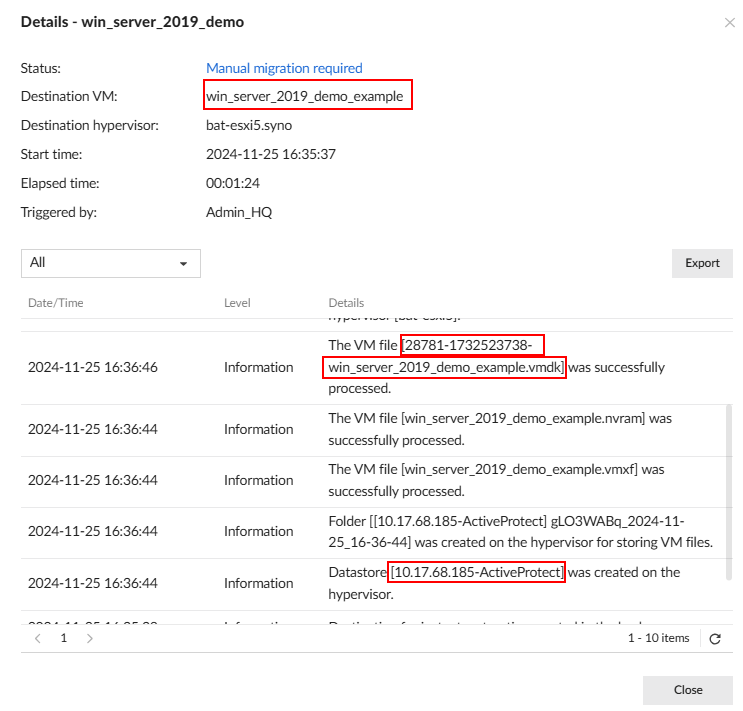
Task: Open the All log level dropdown
Action: 110,263
